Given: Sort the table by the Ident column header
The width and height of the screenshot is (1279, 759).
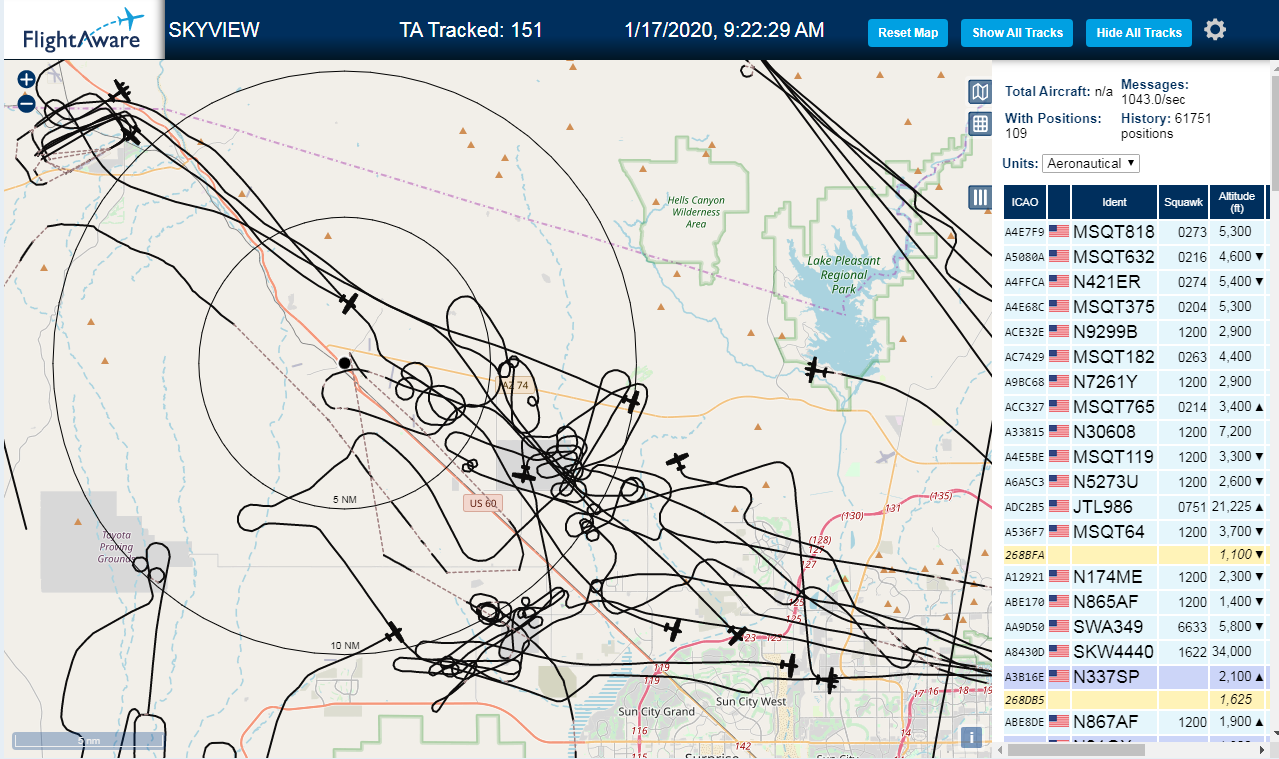Looking at the screenshot, I should coord(1114,202).
